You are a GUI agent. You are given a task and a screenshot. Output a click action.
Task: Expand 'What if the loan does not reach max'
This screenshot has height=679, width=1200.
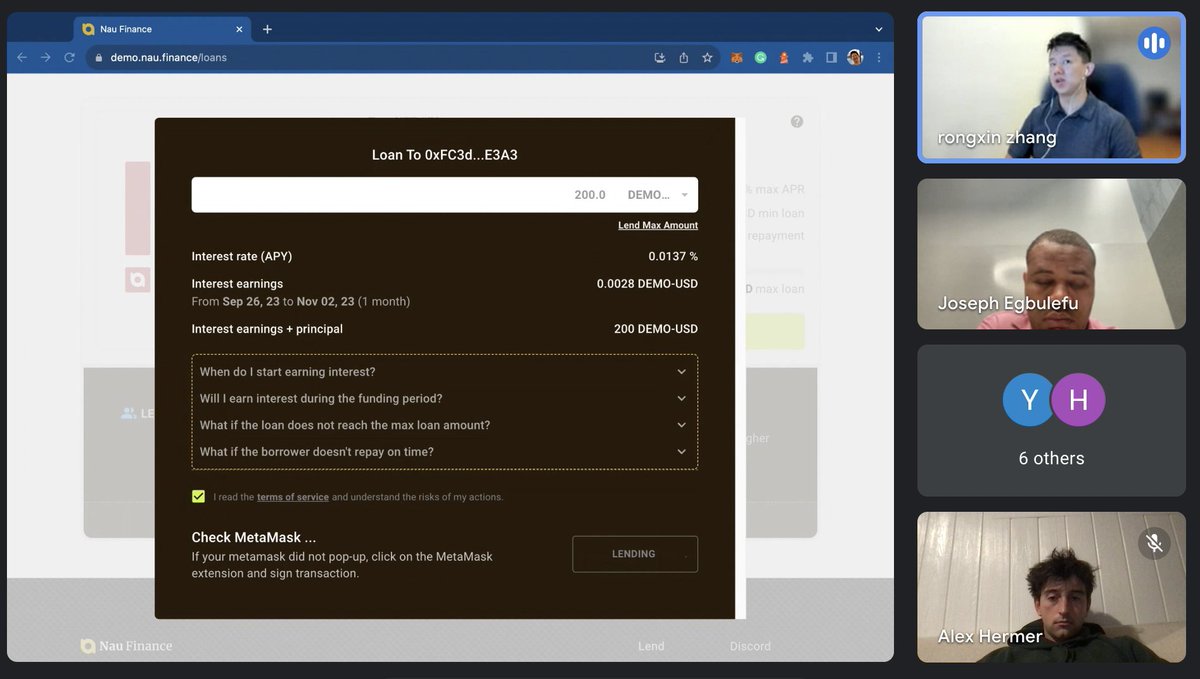coord(444,425)
